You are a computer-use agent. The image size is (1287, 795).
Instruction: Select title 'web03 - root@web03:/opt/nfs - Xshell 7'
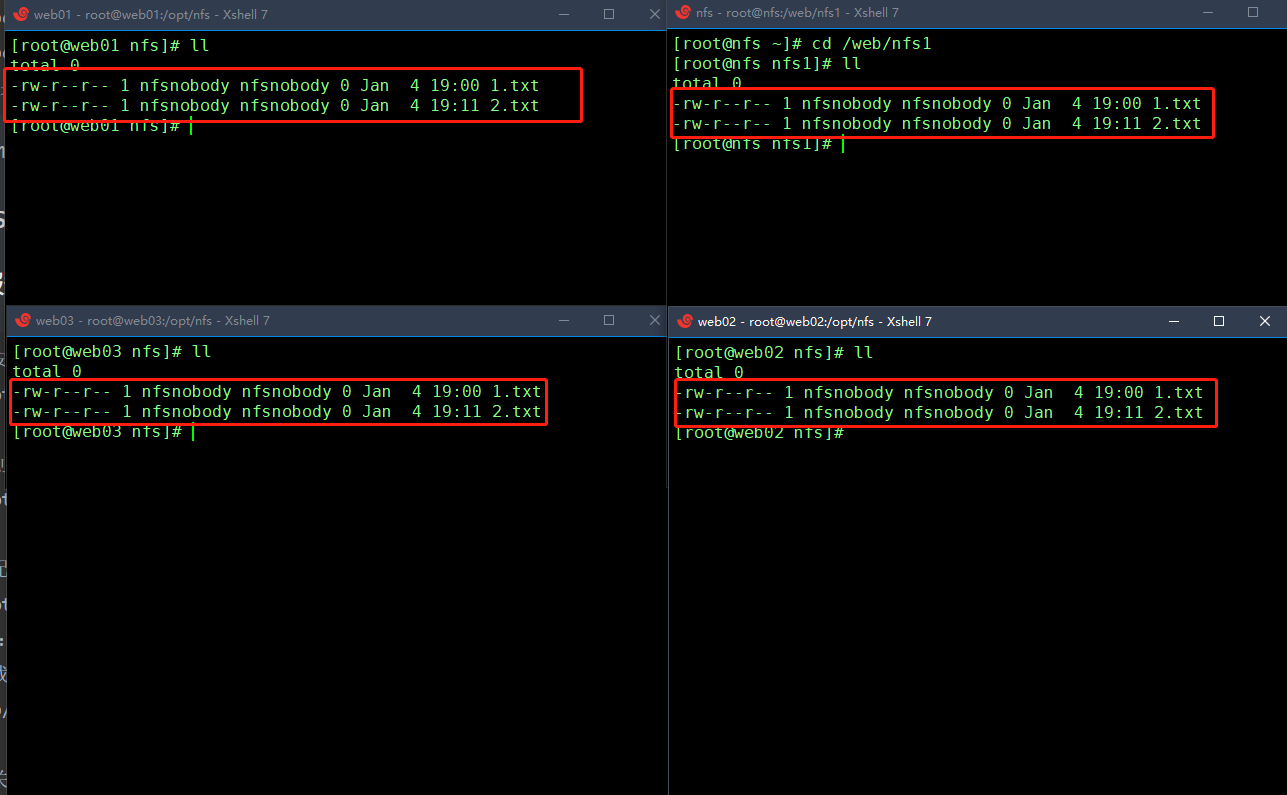pos(153,321)
